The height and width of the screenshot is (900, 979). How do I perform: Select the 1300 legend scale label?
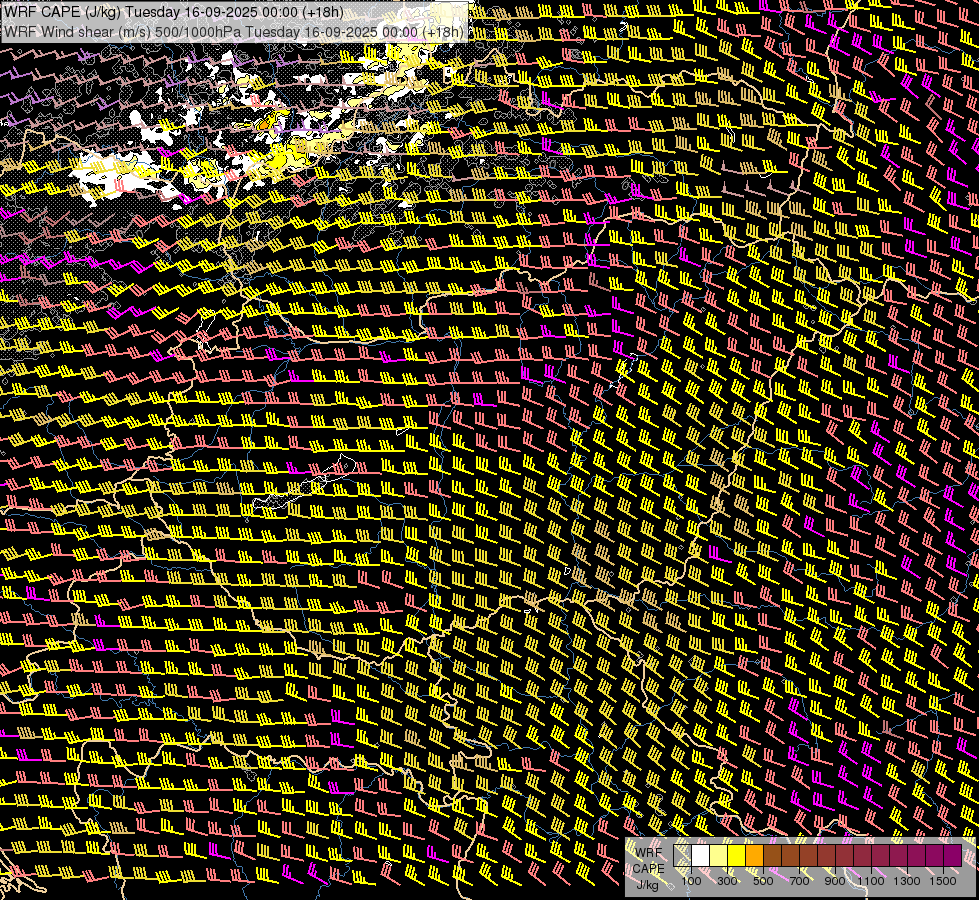coord(907,881)
